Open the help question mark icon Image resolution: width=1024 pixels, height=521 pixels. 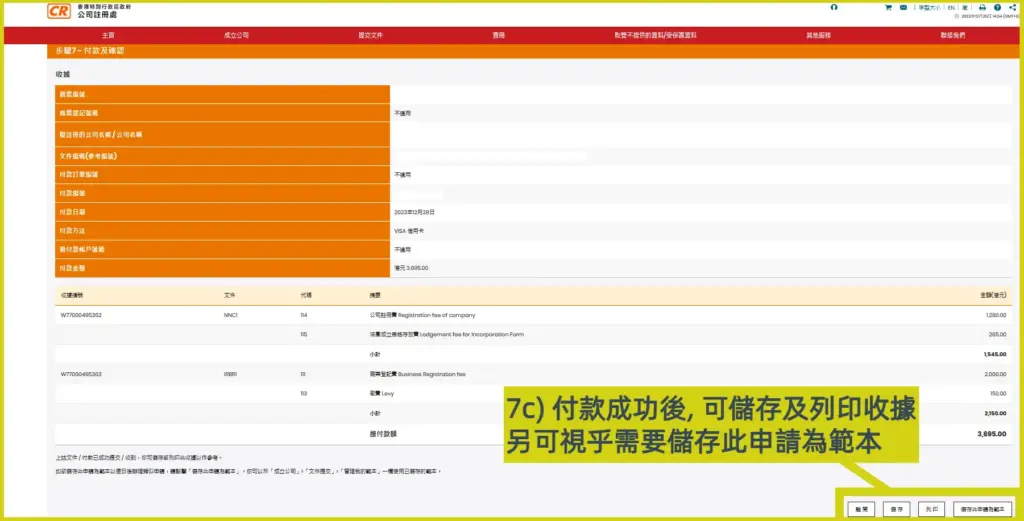(x=997, y=8)
